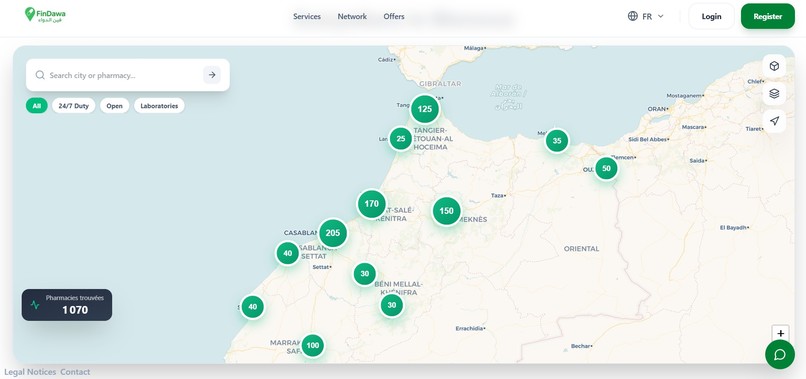Click the globe language icon
Screen dimensions: 806x379
point(633,16)
